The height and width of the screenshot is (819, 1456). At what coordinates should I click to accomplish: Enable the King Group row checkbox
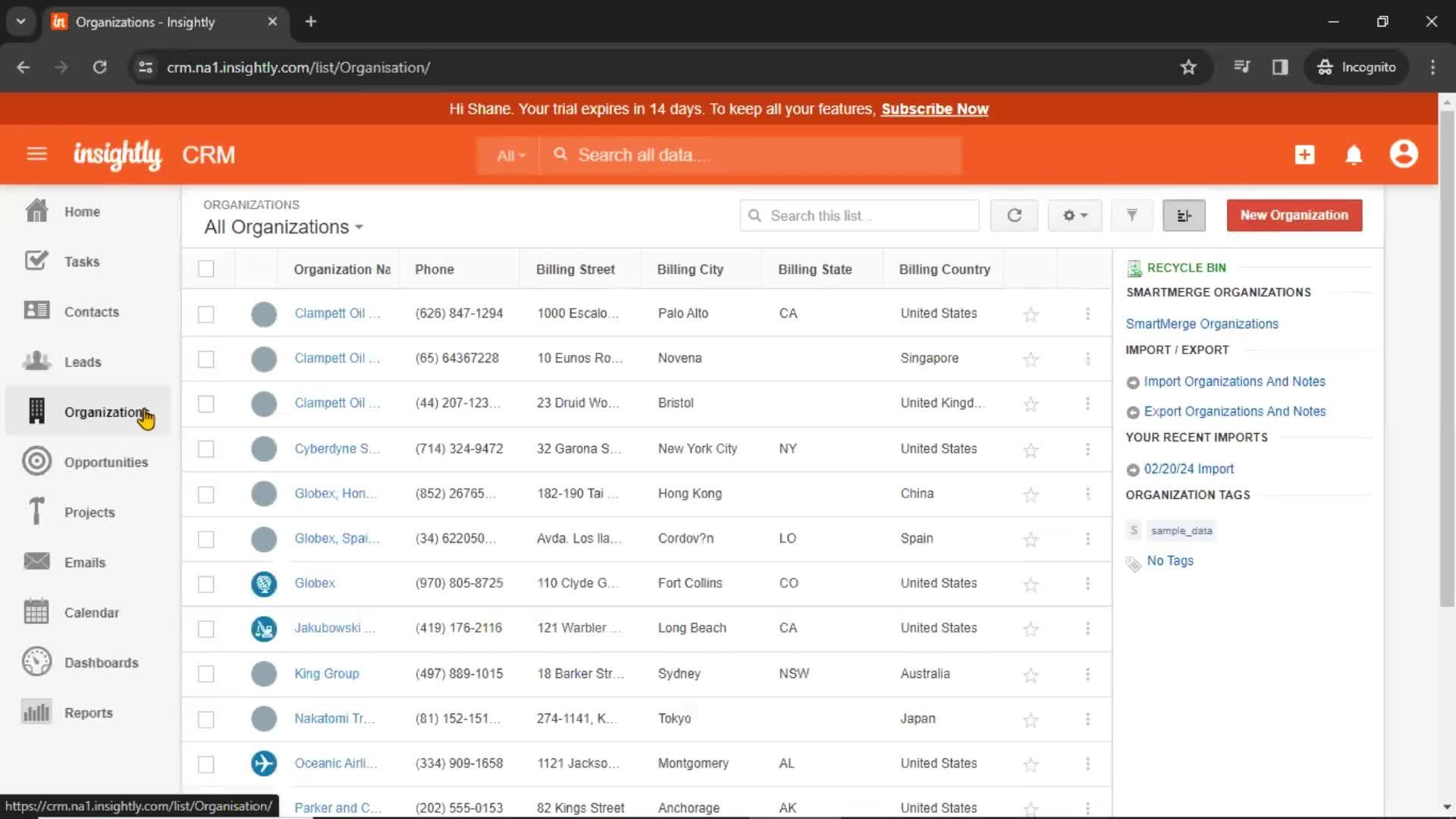point(206,673)
